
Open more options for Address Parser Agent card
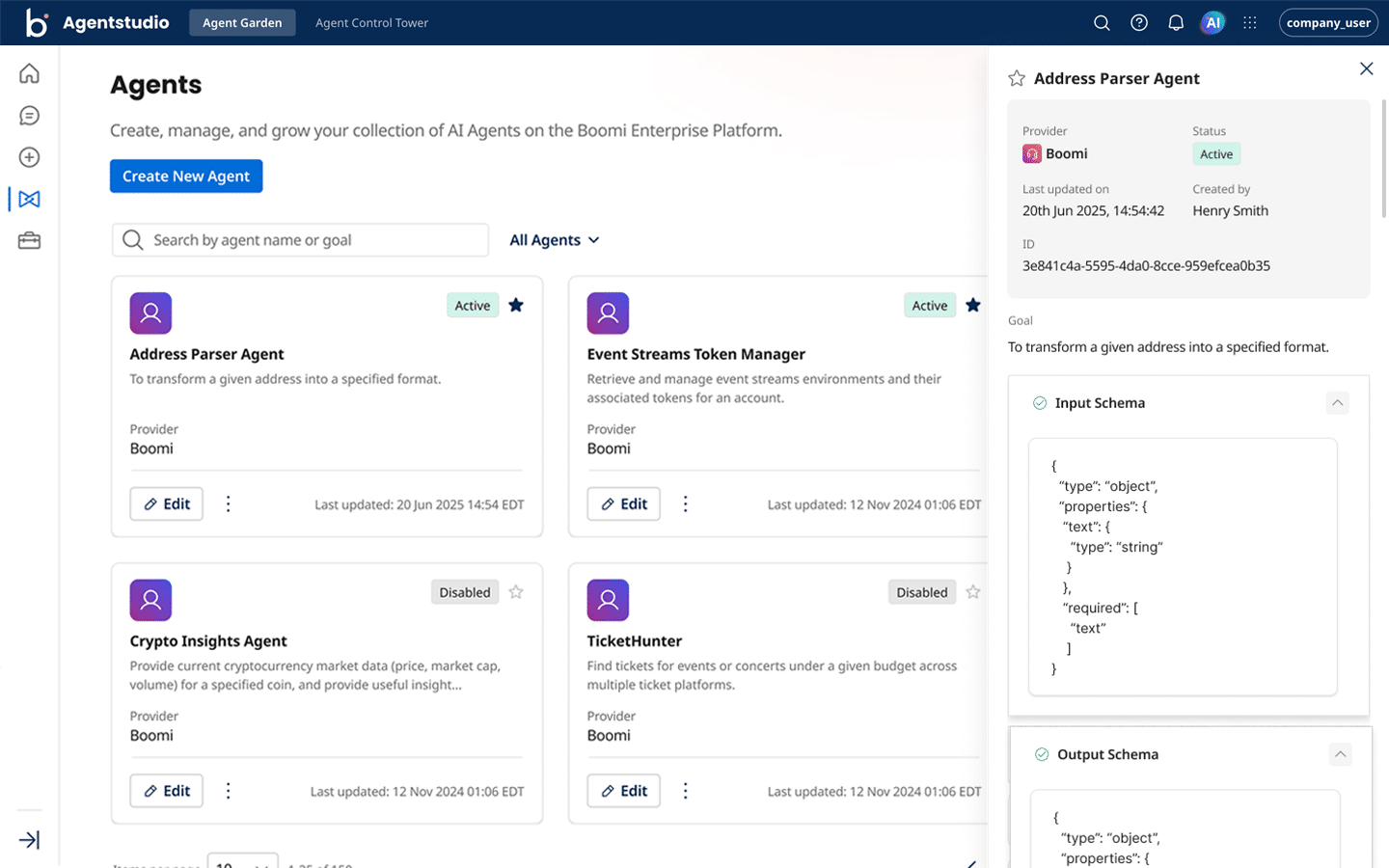229,503
